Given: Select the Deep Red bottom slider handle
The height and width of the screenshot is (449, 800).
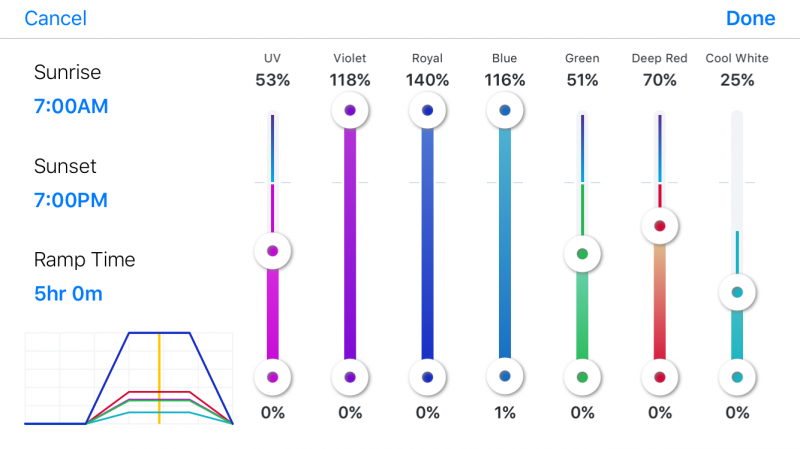Looking at the screenshot, I should (x=660, y=377).
